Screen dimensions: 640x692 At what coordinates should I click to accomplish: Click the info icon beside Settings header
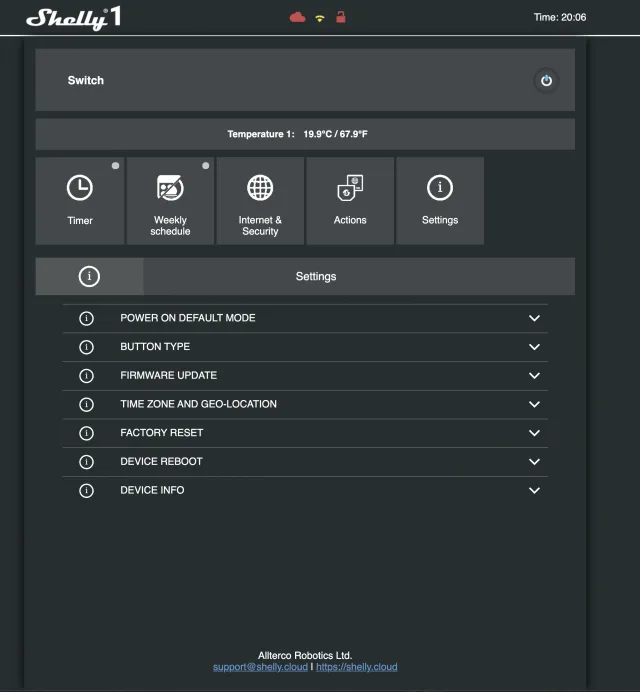pos(89,276)
